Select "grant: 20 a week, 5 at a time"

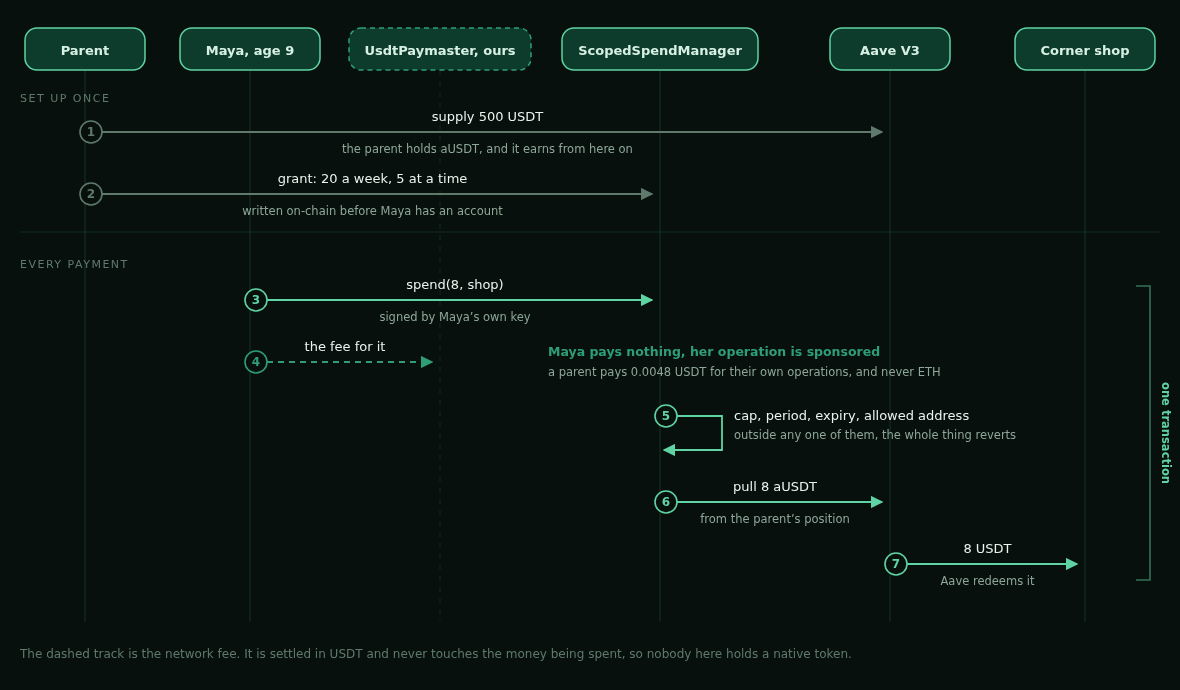coord(373,179)
